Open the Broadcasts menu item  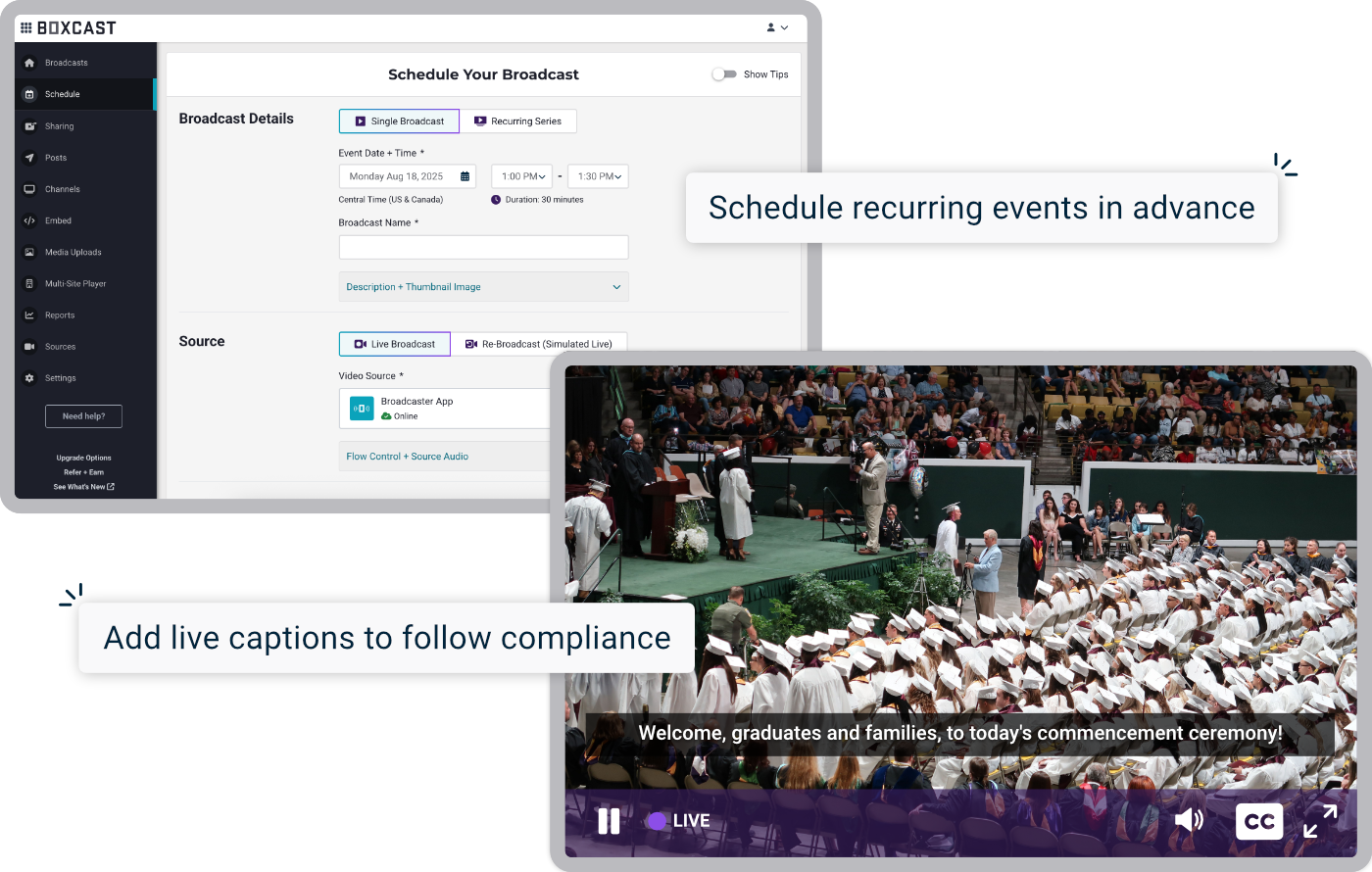[67, 63]
